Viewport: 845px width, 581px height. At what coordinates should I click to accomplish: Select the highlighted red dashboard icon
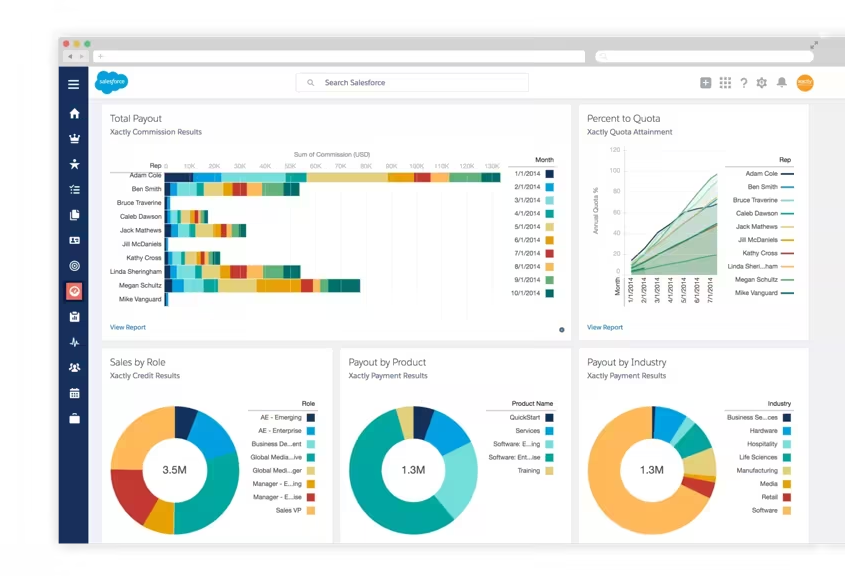[x=74, y=291]
